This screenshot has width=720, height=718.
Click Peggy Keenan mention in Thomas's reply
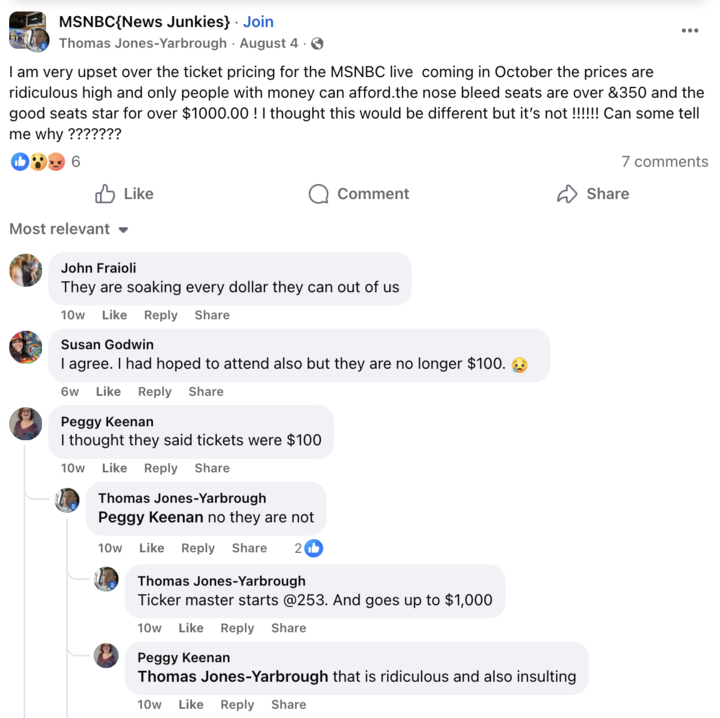point(150,517)
